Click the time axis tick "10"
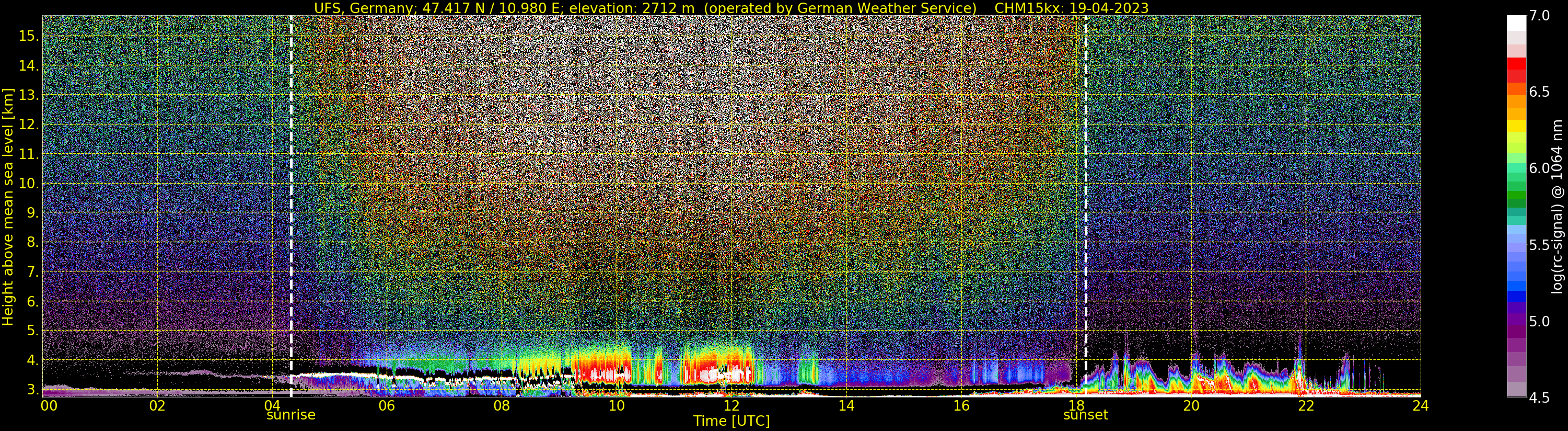The width and height of the screenshot is (1568, 431). click(617, 405)
